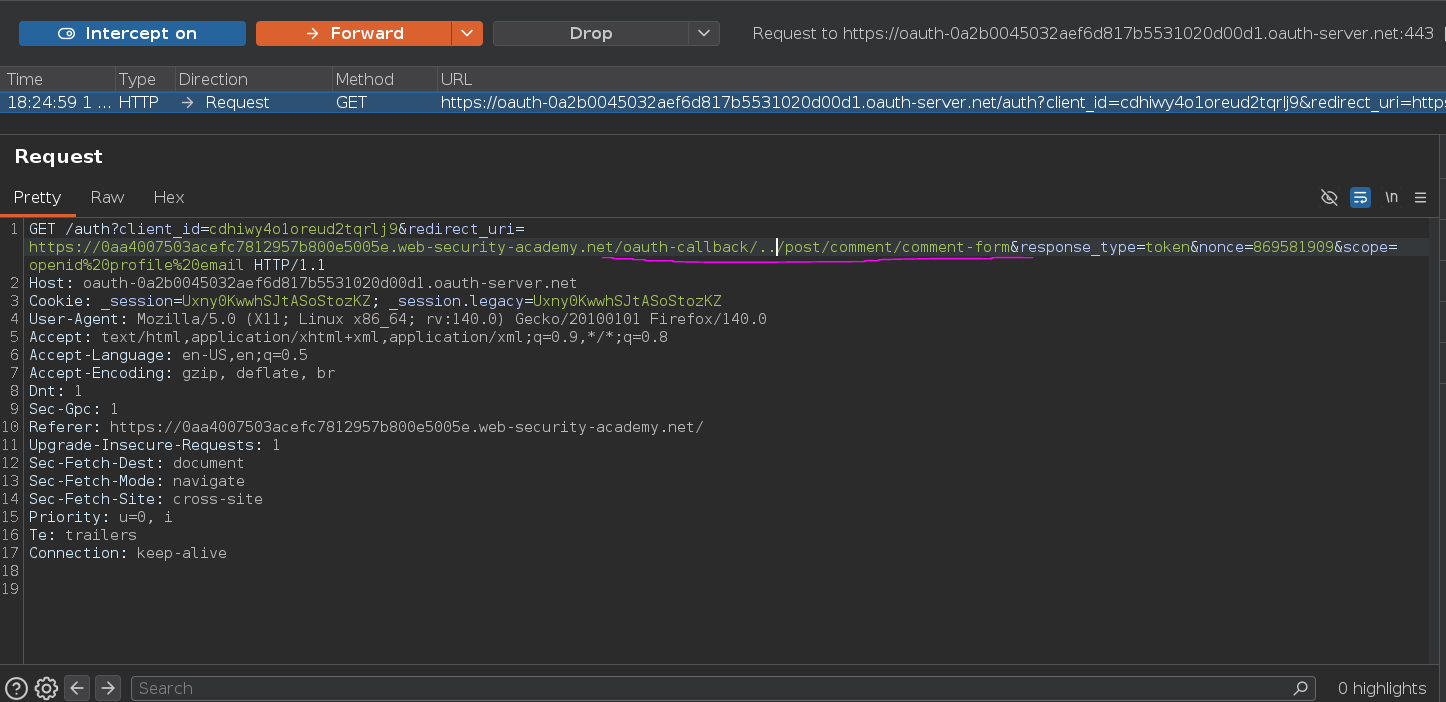The width and height of the screenshot is (1446, 702).
Task: Go to previous search match arrow
Action: tap(77, 688)
